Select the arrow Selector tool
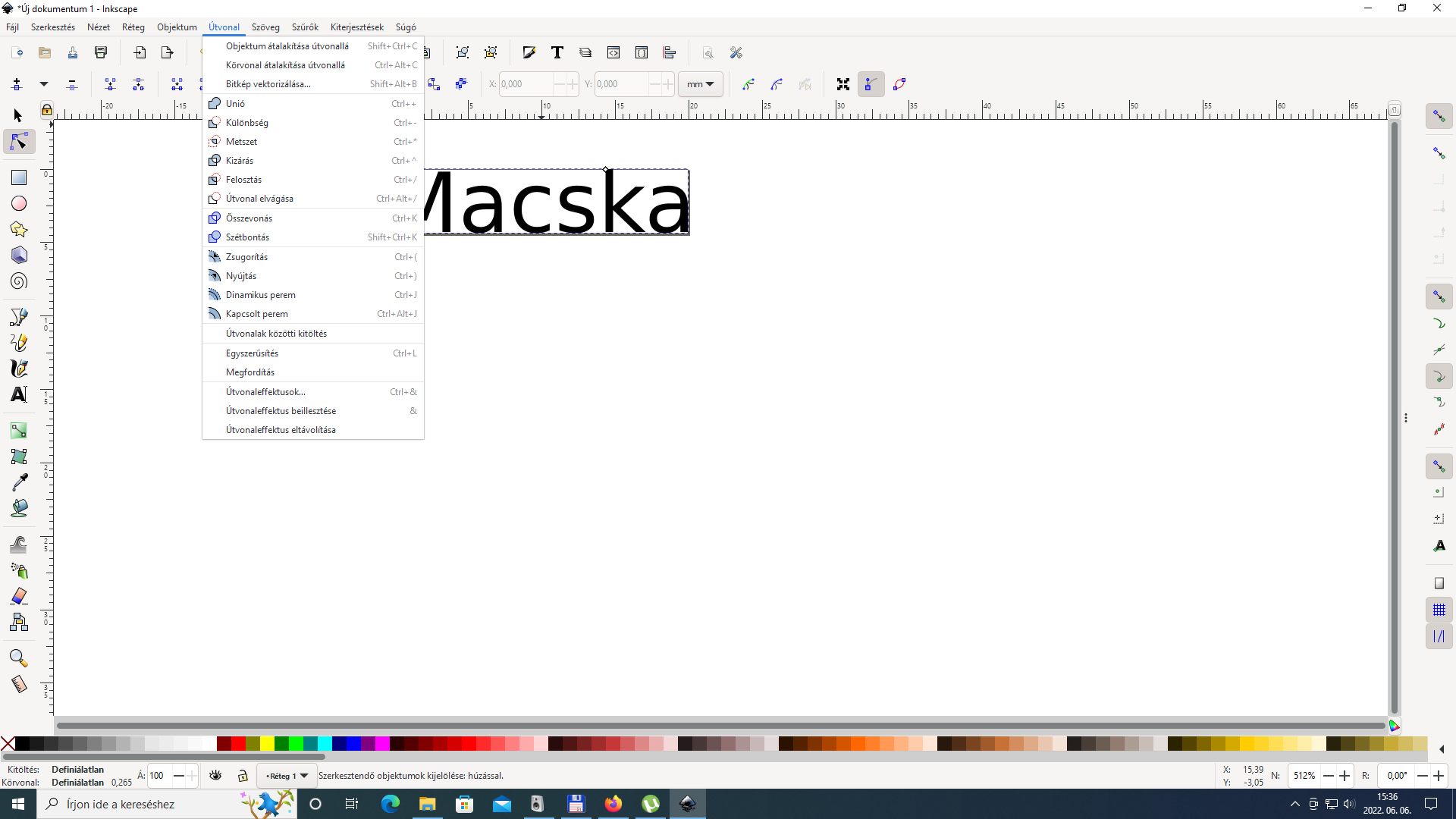This screenshot has height=819, width=1456. (x=19, y=115)
